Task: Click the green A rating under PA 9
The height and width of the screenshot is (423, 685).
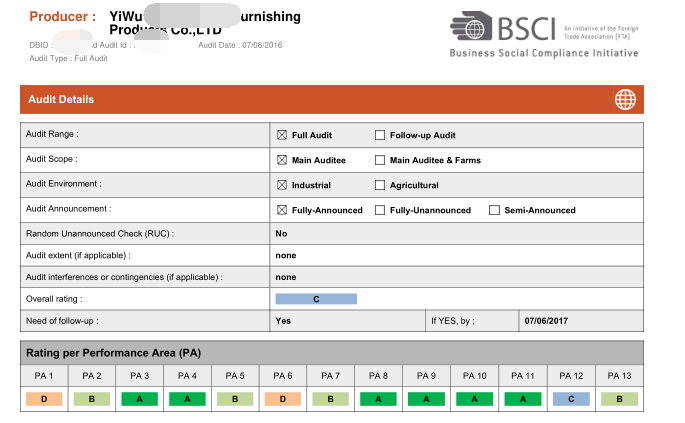Action: click(426, 399)
